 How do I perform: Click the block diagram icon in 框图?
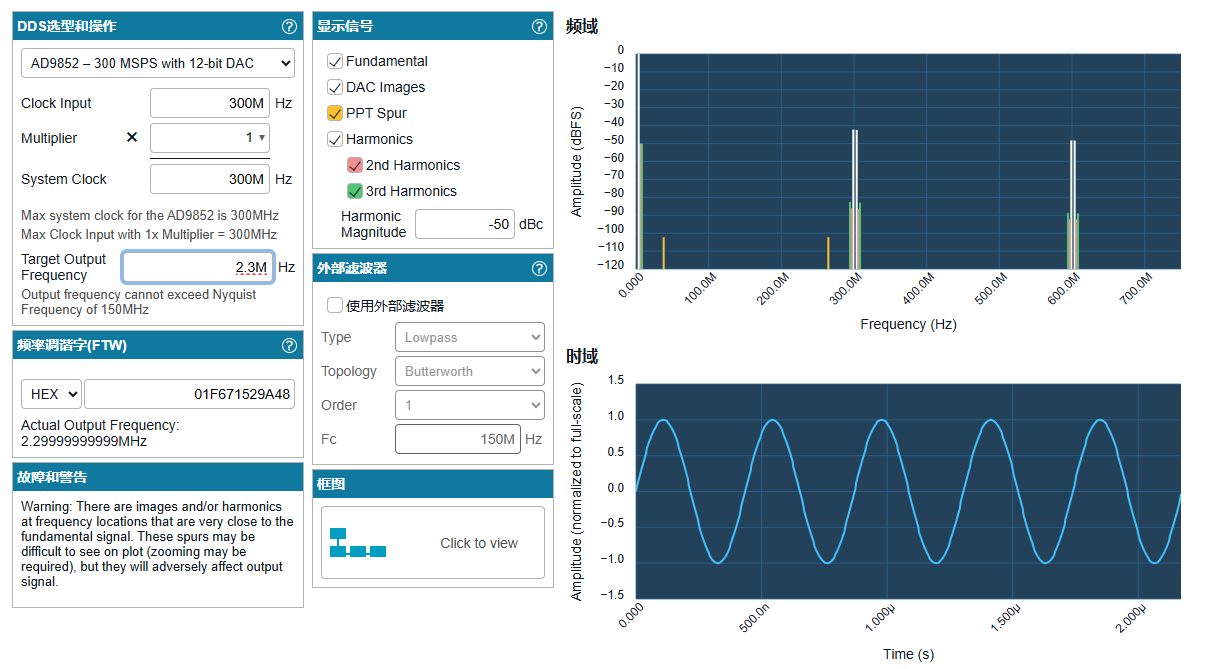pyautogui.click(x=357, y=543)
